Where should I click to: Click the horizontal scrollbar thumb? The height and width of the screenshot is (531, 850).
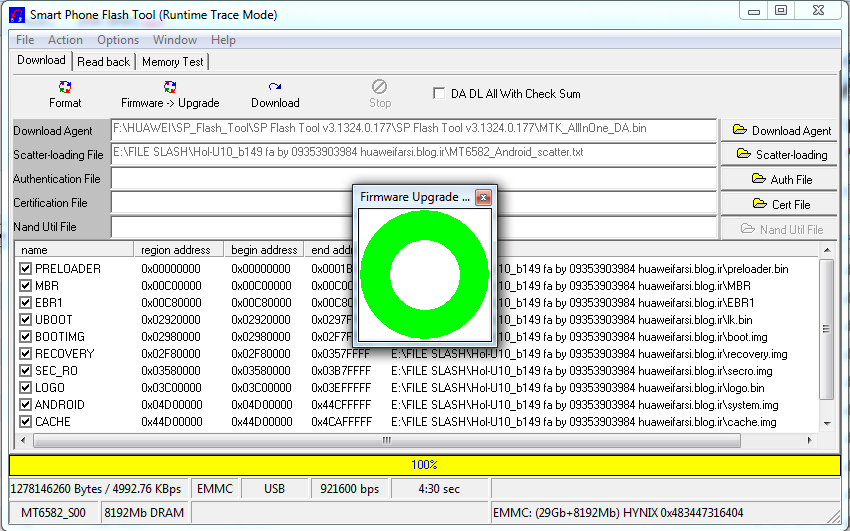387,441
